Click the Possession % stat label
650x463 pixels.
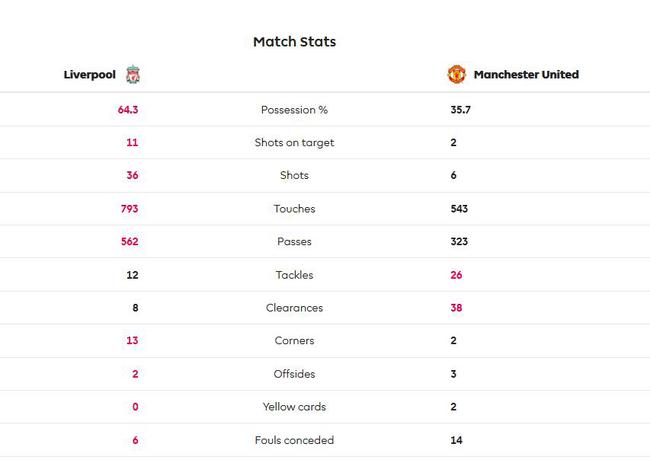click(x=294, y=110)
